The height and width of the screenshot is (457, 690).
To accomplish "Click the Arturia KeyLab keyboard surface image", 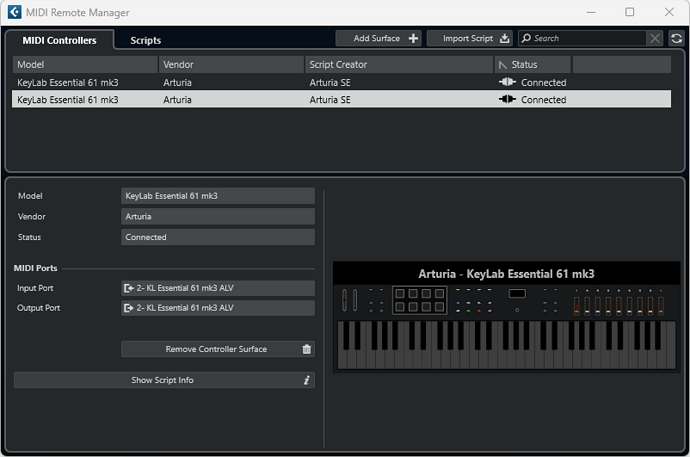I will click(x=506, y=317).
